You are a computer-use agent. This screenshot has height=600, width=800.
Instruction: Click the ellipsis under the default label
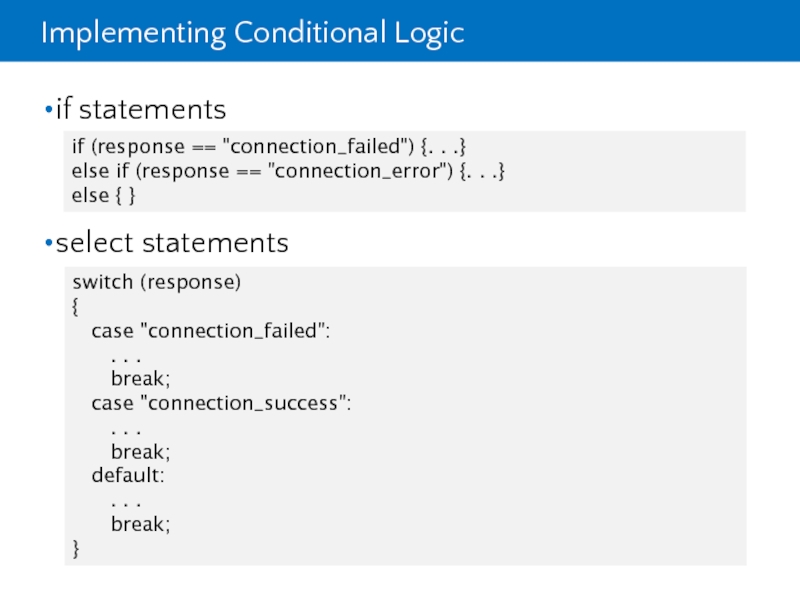[x=125, y=500]
